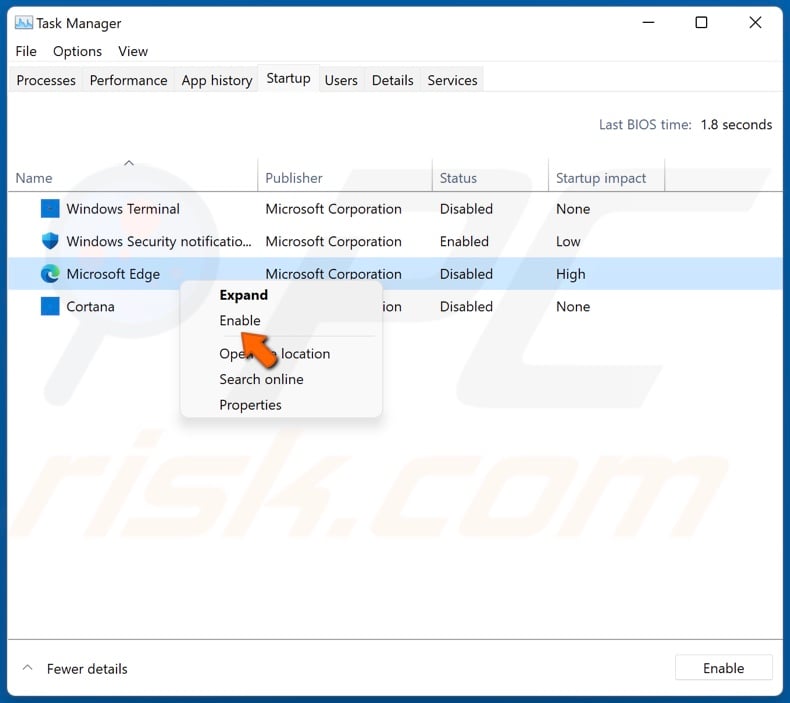Switch to the Users tab

click(341, 80)
